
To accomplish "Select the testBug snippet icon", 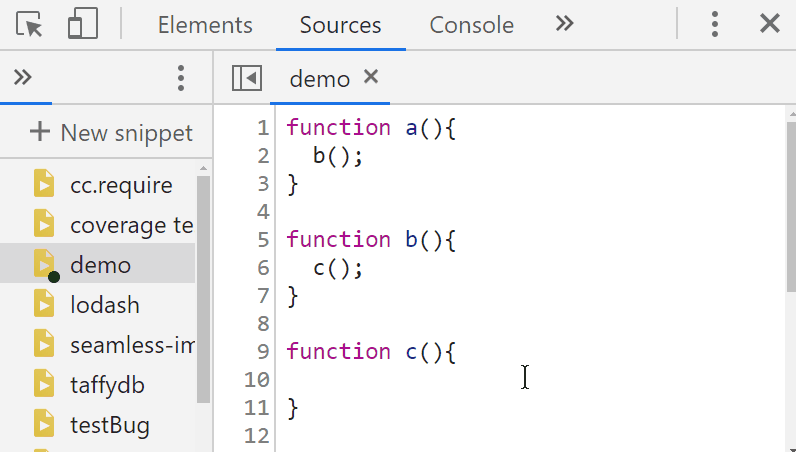I will (x=44, y=424).
